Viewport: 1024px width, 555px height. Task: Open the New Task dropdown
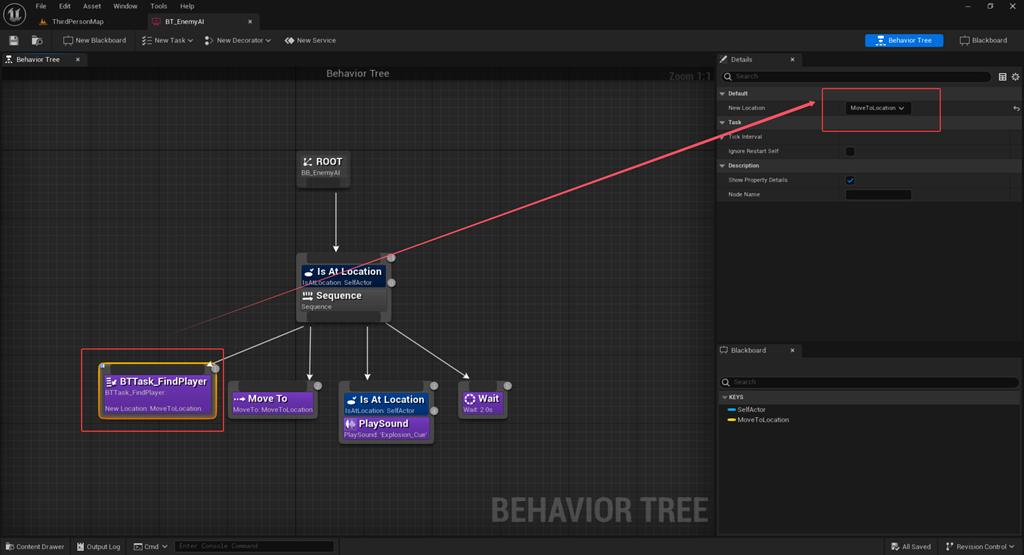[x=167, y=40]
